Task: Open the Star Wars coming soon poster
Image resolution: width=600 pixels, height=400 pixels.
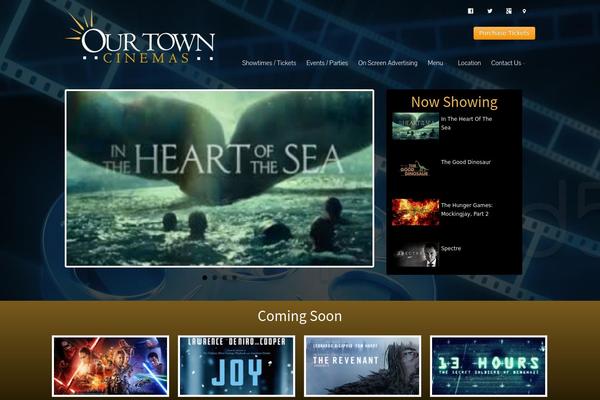Action: 110,366
